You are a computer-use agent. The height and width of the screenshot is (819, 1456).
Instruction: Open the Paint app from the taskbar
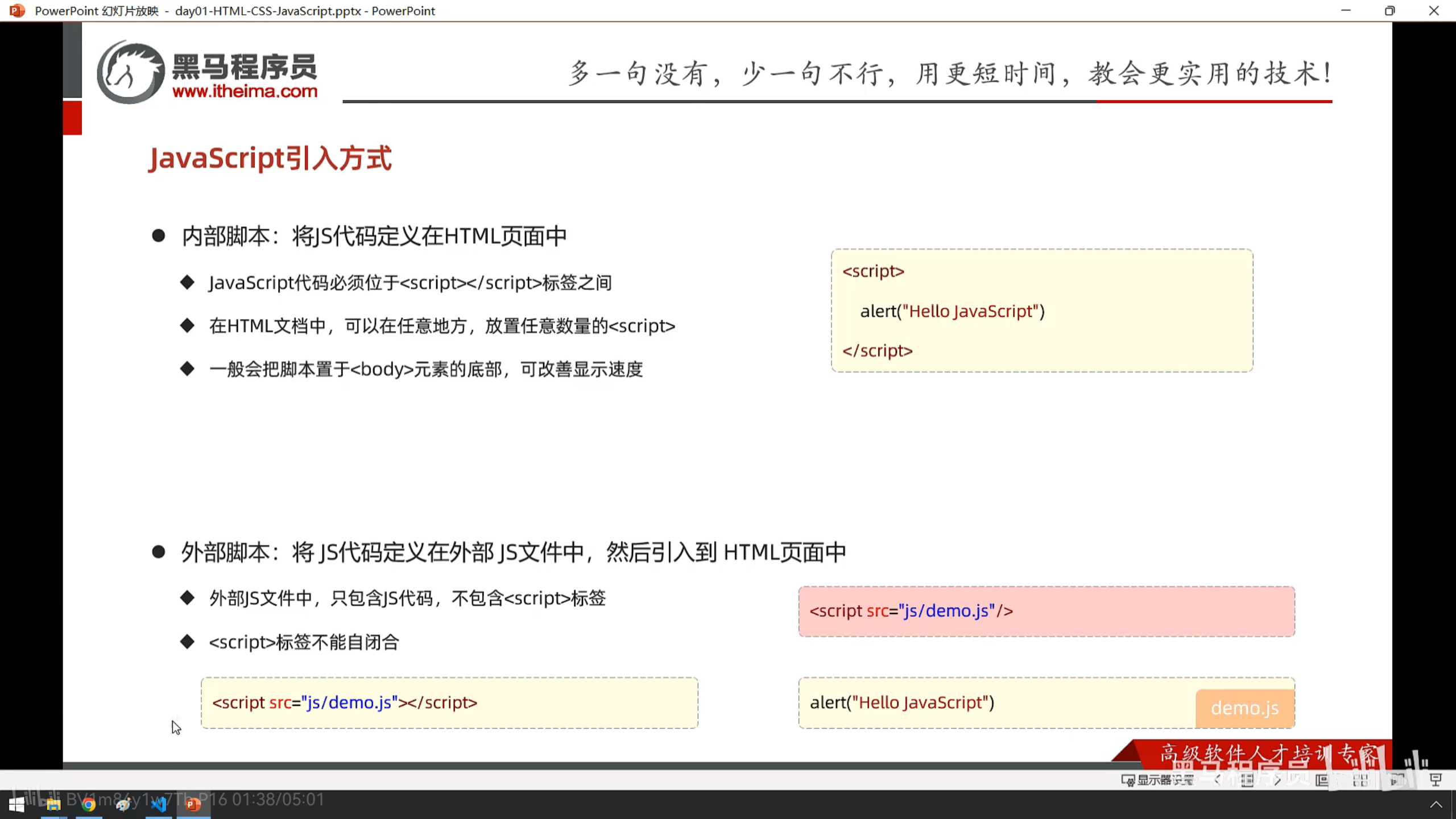(x=123, y=804)
